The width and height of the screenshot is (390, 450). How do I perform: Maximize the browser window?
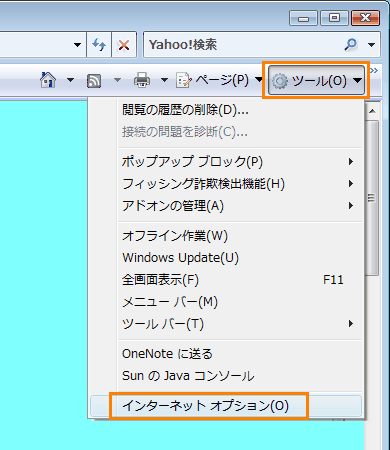pyautogui.click(x=334, y=18)
